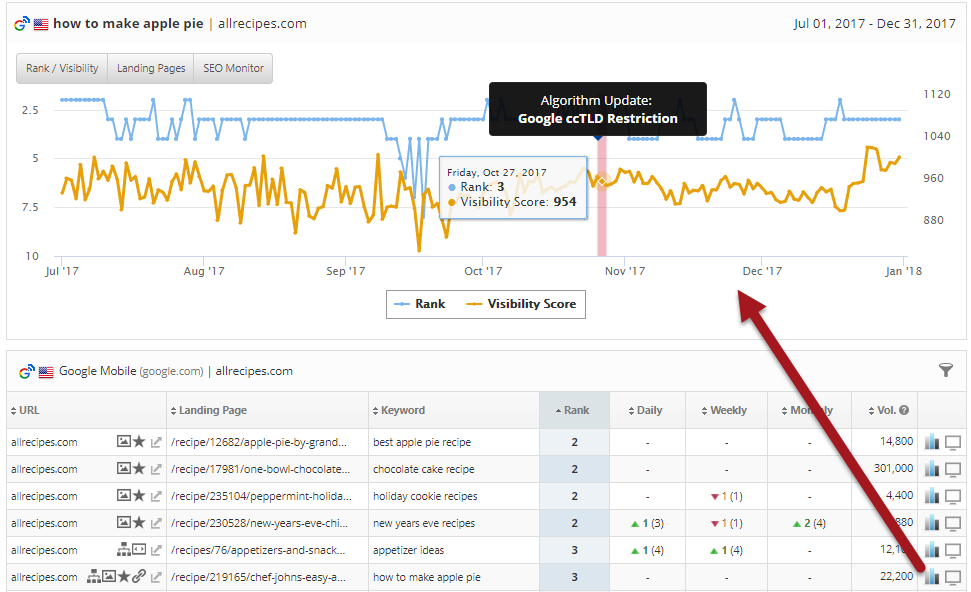
Task: Sort table by Keyword column
Action: click(x=402, y=410)
